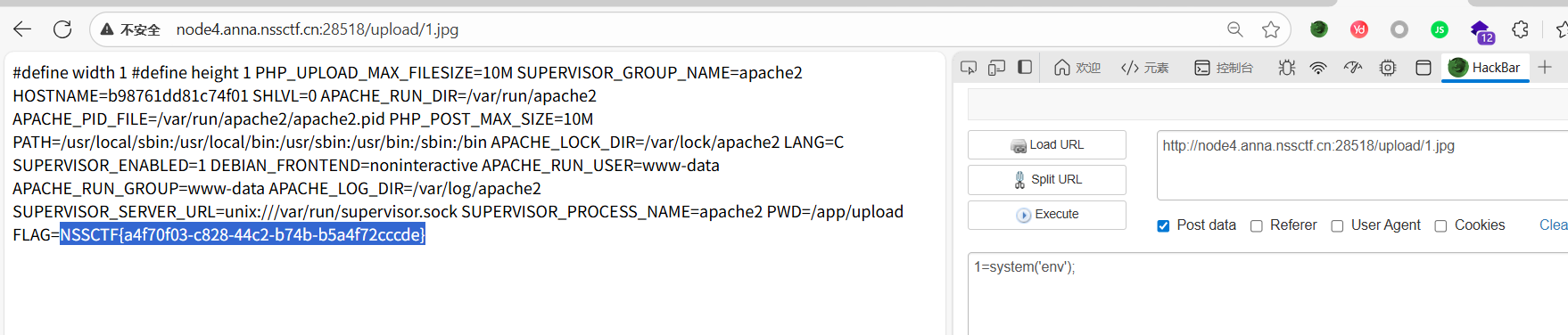Click the Split URL button
The image size is (1568, 335).
coord(1047,179)
